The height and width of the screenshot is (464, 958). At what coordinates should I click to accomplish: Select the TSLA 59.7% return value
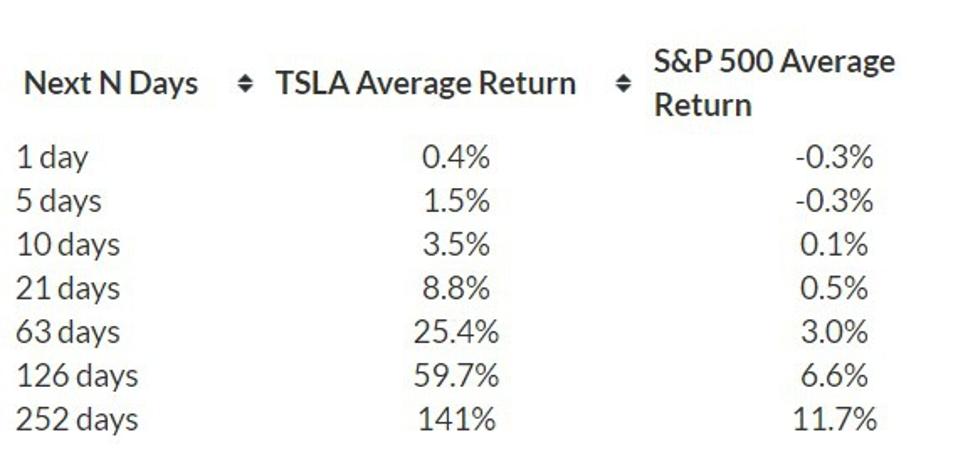456,376
